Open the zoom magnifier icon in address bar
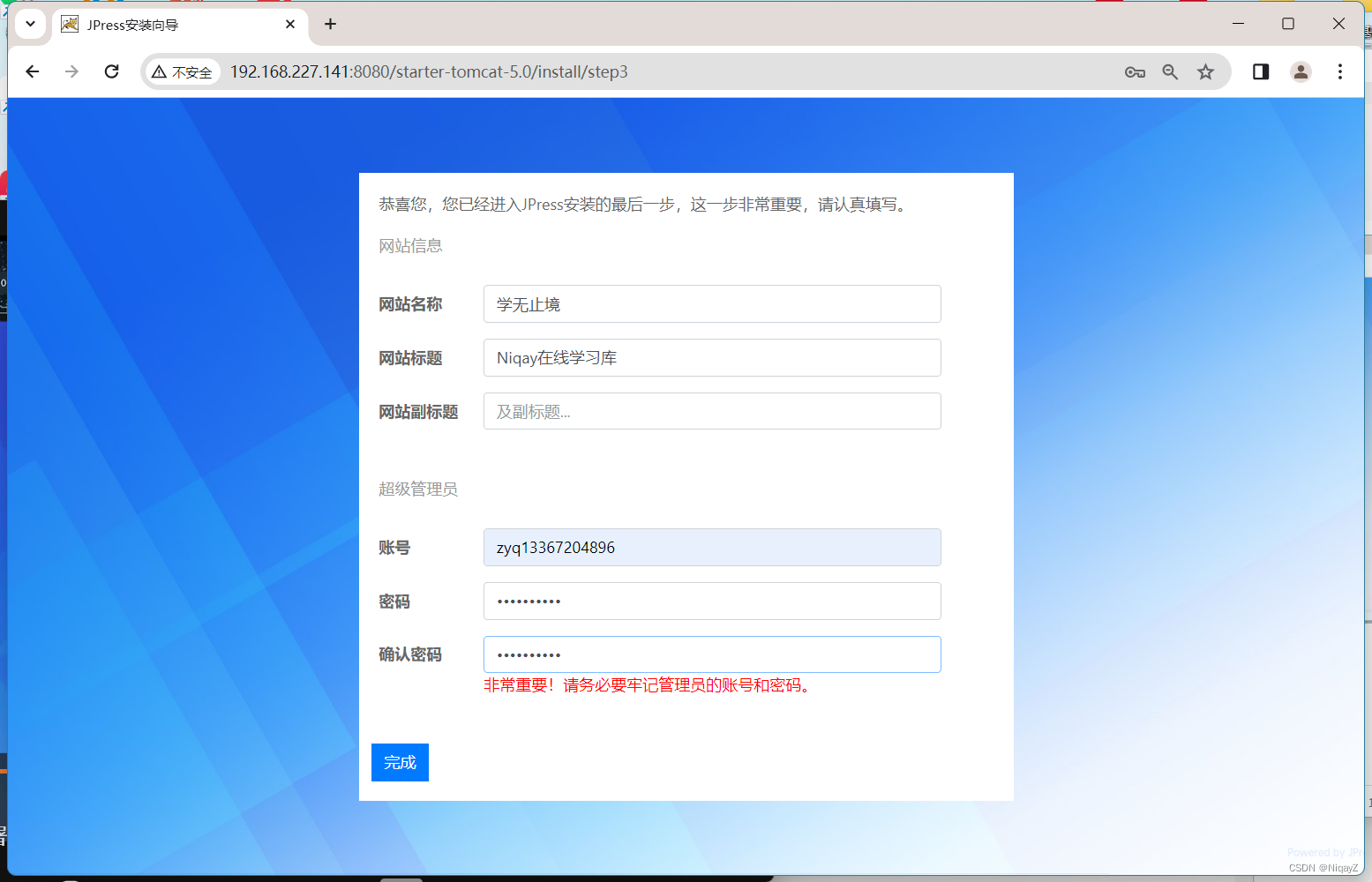This screenshot has height=882, width=1372. (1170, 72)
